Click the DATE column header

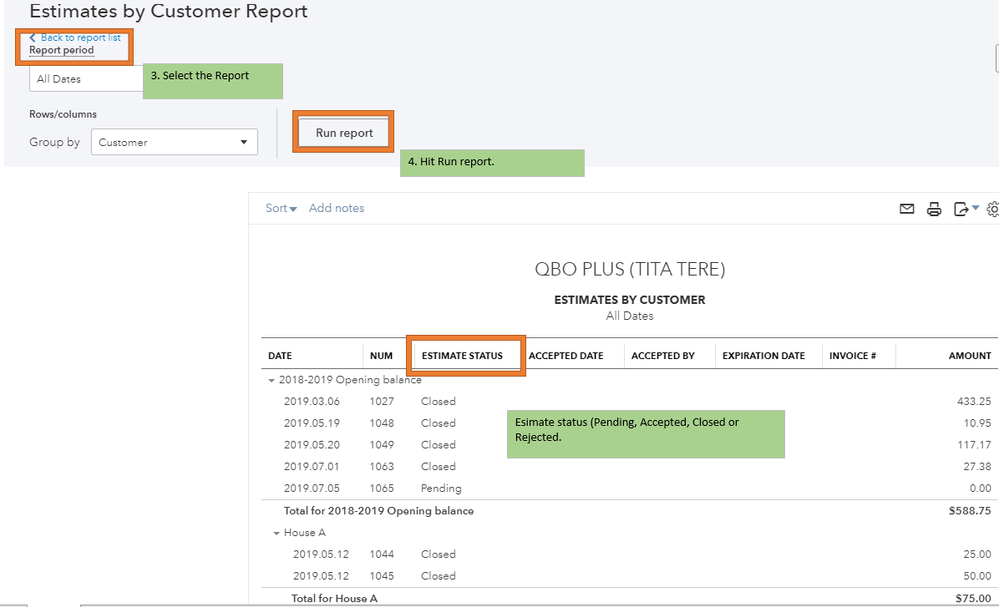pos(280,355)
